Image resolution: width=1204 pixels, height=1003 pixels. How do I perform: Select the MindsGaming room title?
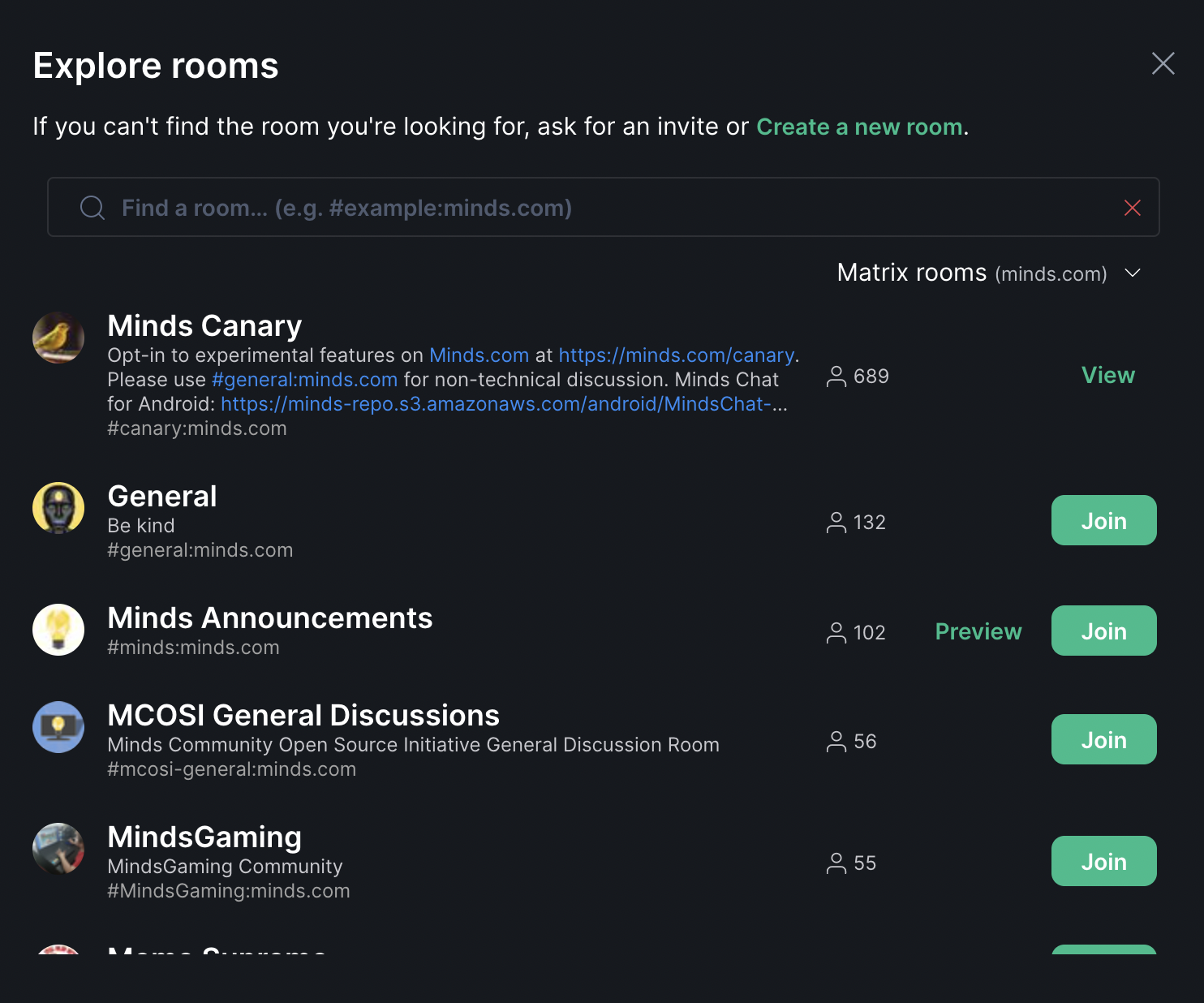(x=204, y=837)
